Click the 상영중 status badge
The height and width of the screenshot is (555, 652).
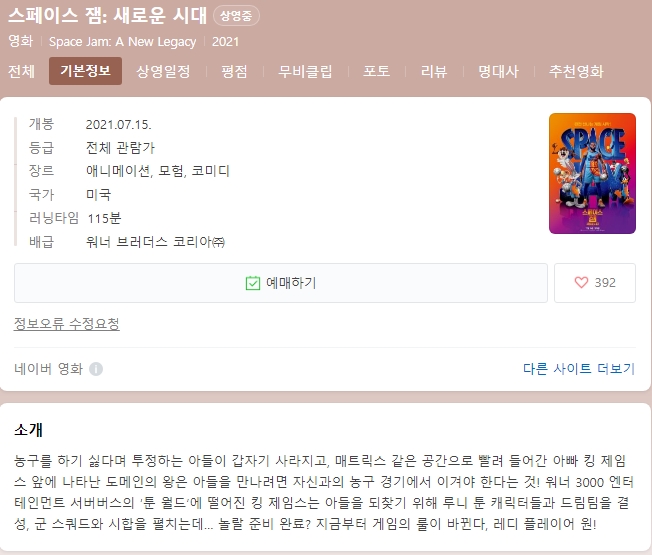(236, 16)
